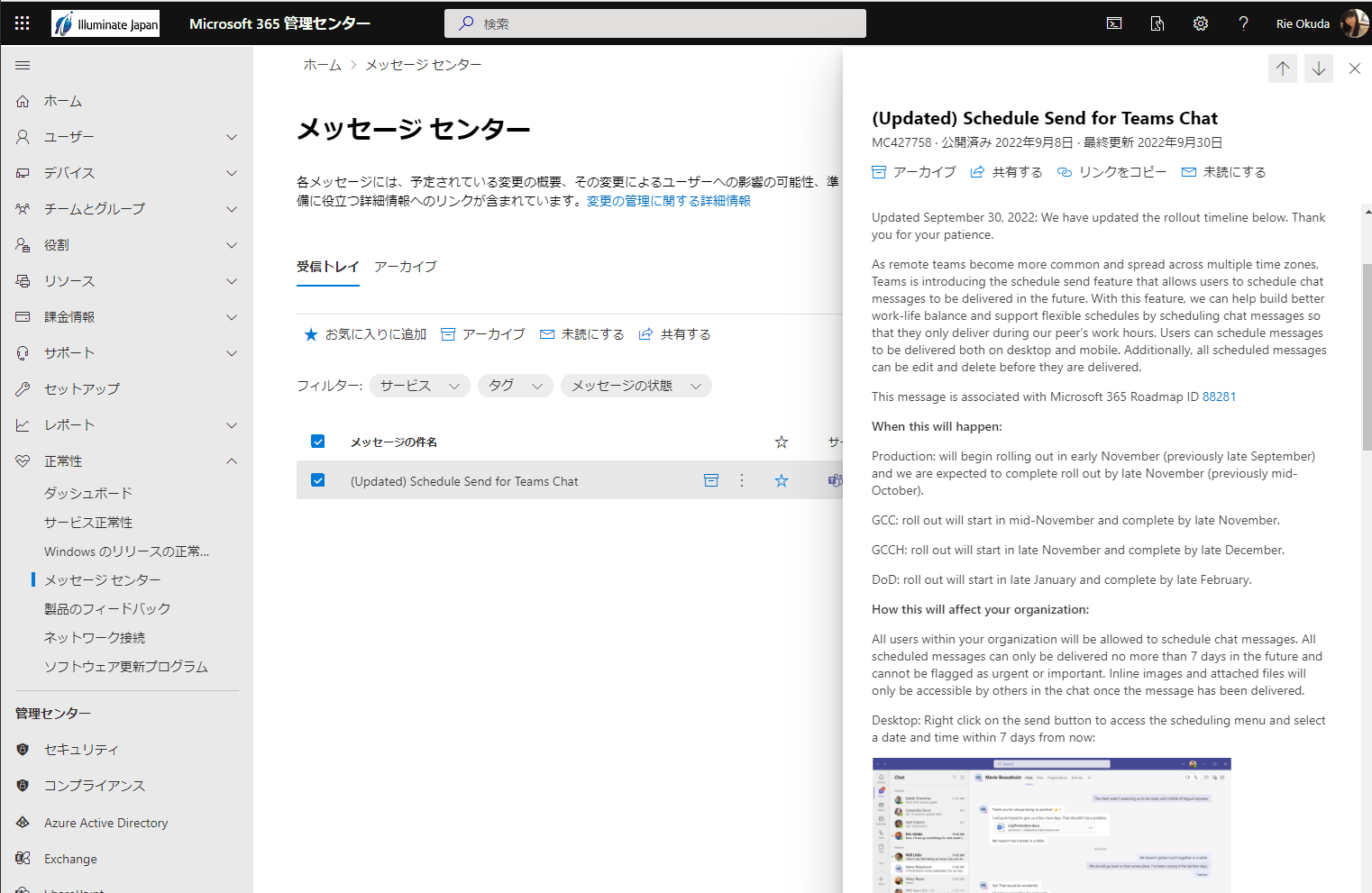This screenshot has height=893, width=1372.
Task: Click 共有する in the list toolbar
Action: tap(674, 334)
